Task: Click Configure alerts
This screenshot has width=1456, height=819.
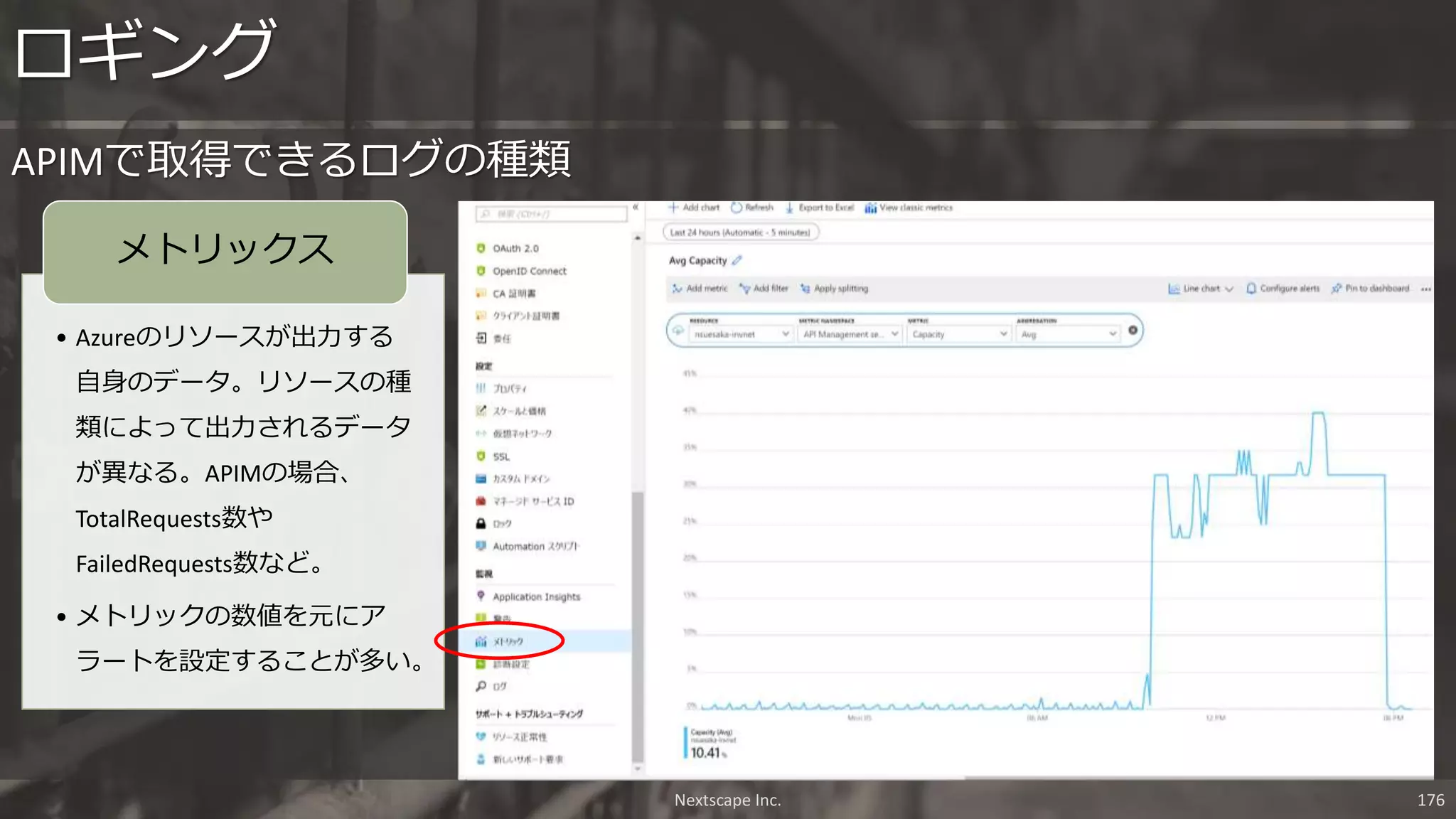Action: [x=1283, y=289]
